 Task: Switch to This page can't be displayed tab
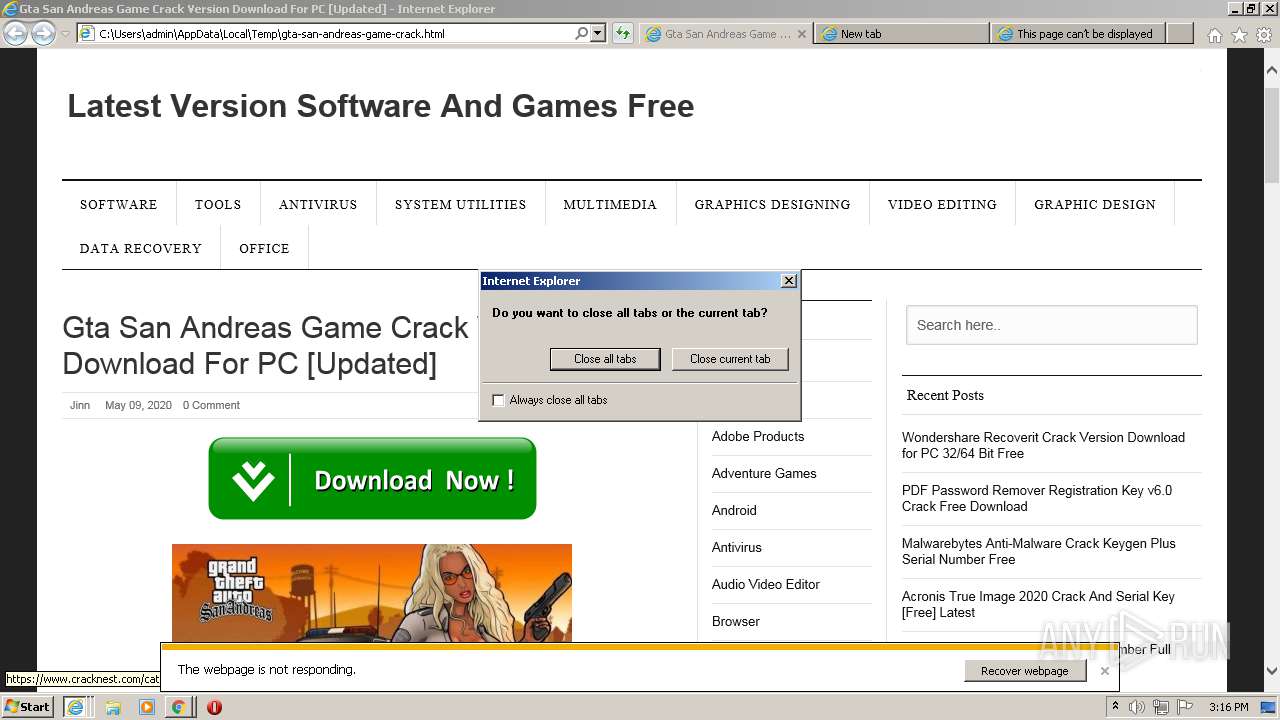click(x=1078, y=34)
